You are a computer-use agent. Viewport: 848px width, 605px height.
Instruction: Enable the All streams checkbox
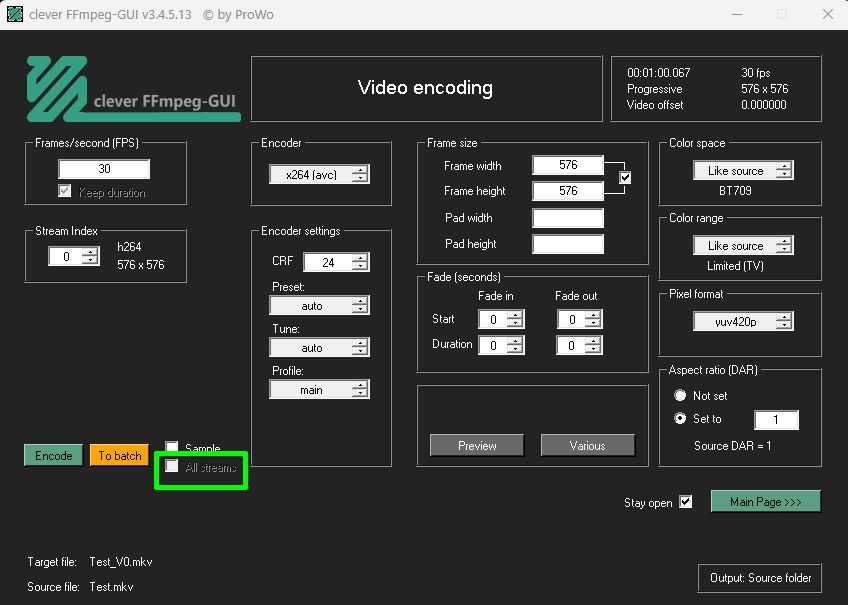[x=171, y=466]
